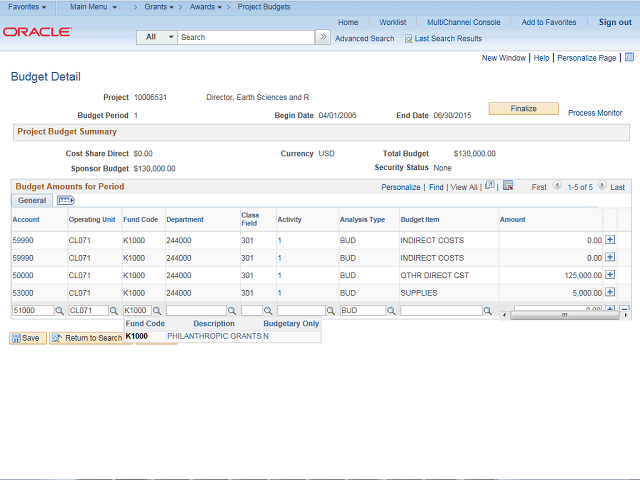The image size is (640, 480).
Task: Click the Analysis Type lookup magnifier
Action: pos(392,311)
